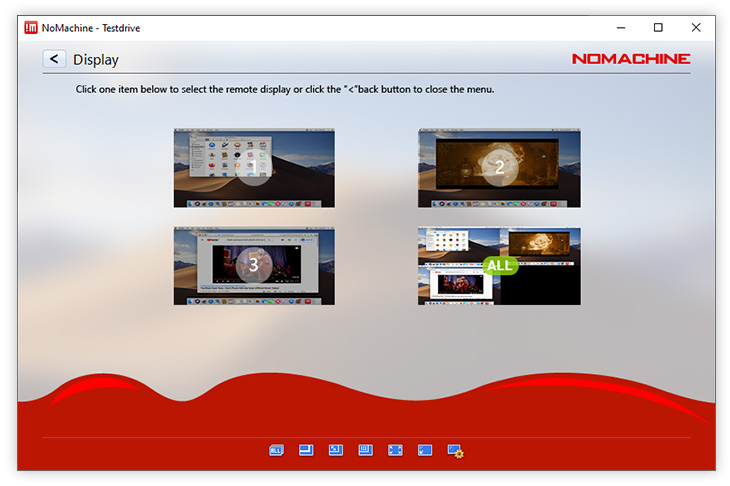
Task: Toggle fullscreen with the four-corner arrows icon
Action: click(395, 451)
